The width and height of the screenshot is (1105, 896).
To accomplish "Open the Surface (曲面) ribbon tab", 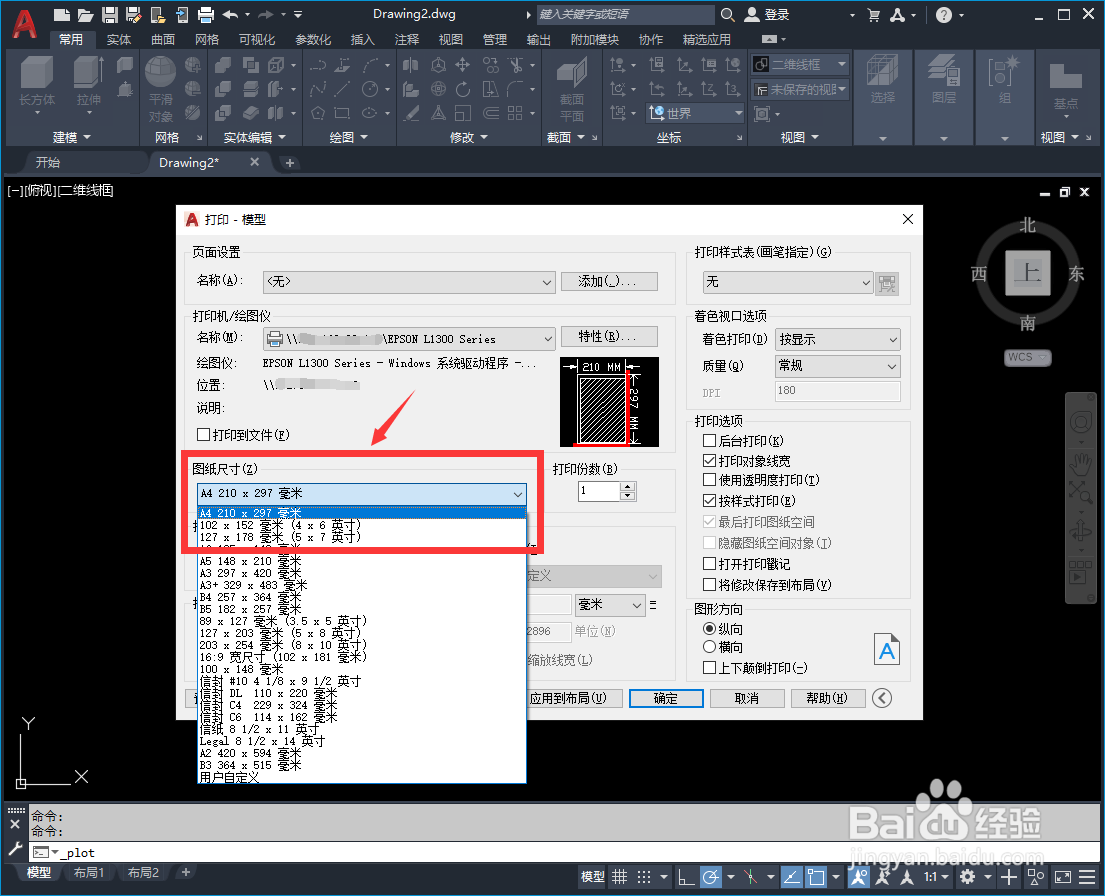I will 163,39.
